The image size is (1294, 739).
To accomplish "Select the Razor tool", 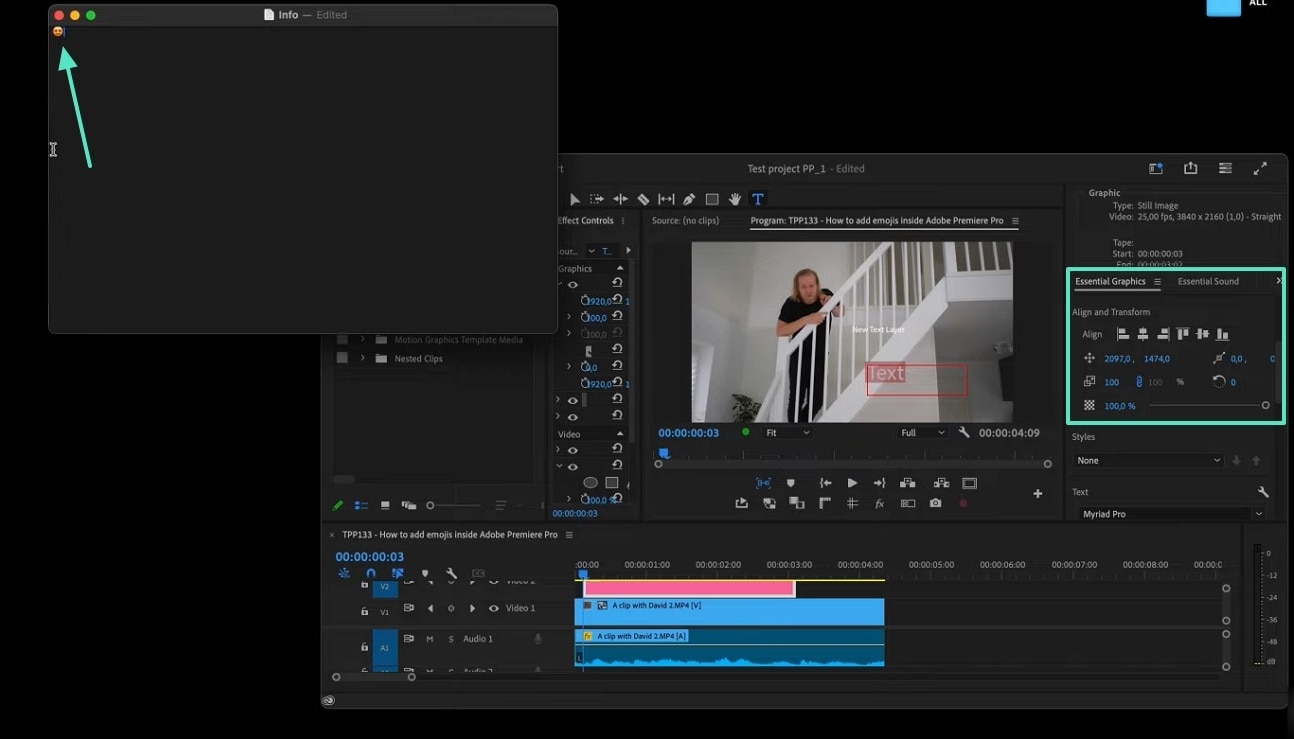I will [x=643, y=200].
